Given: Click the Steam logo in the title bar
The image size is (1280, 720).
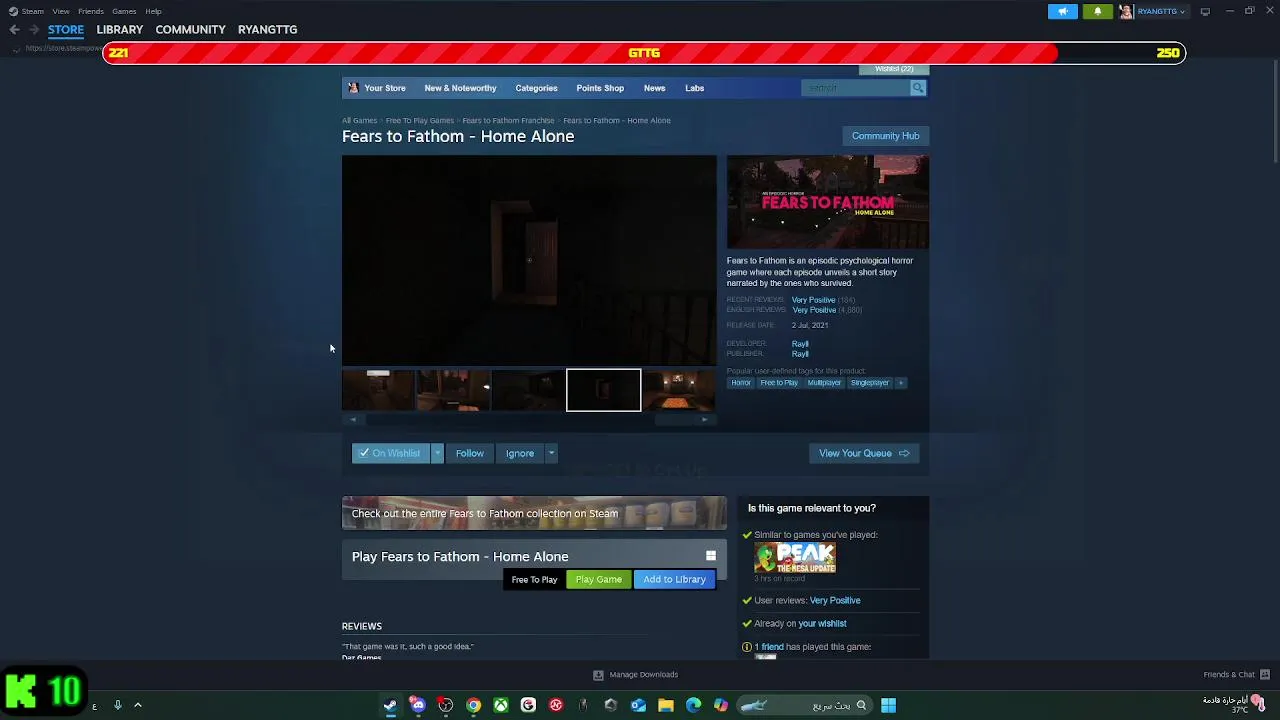Looking at the screenshot, I should pos(13,11).
